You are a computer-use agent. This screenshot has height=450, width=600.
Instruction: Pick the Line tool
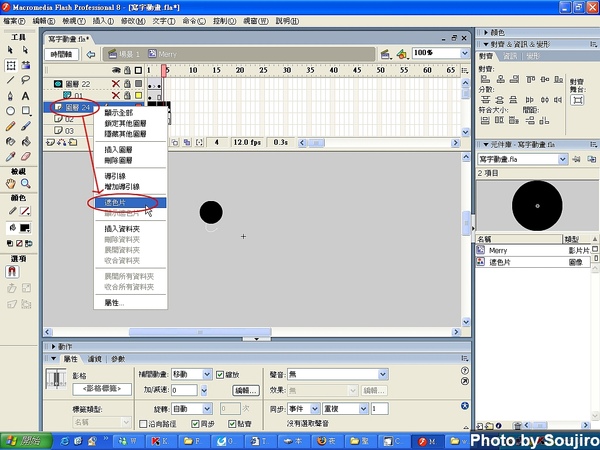pos(10,80)
